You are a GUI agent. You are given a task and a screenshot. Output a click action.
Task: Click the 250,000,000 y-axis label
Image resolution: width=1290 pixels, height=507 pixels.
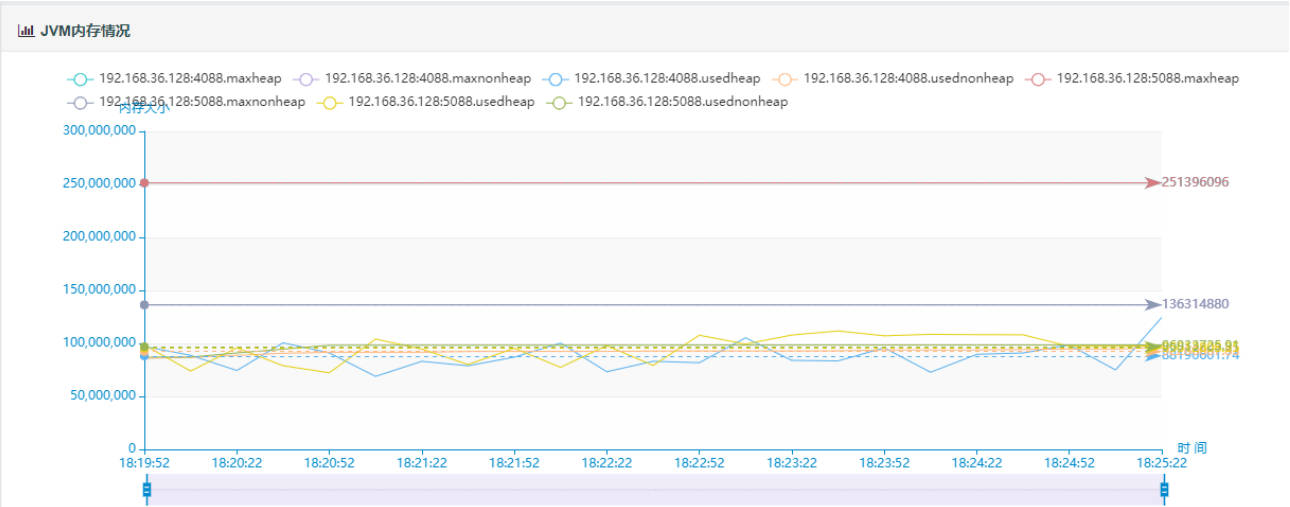tap(98, 184)
